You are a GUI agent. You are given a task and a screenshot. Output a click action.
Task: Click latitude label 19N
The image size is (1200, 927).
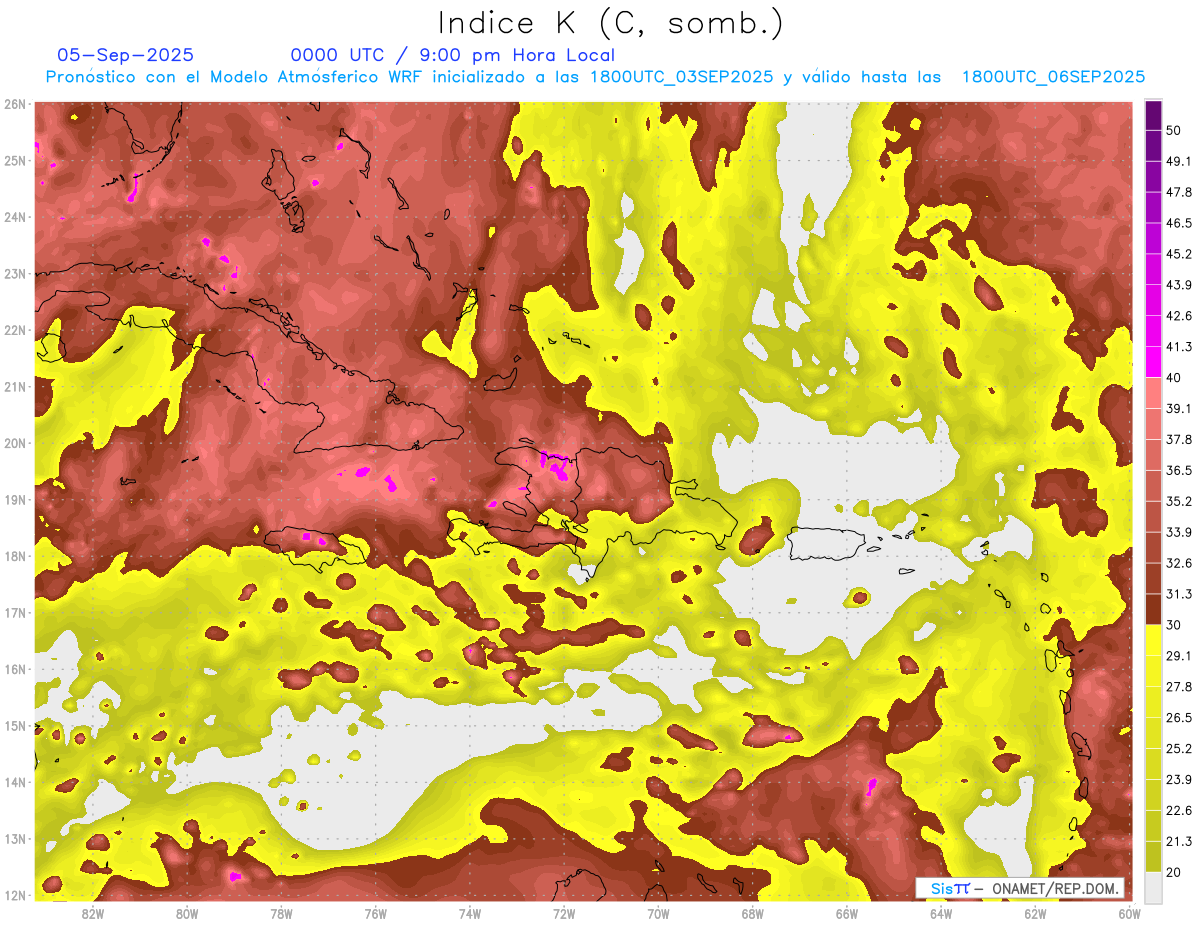tap(15, 499)
